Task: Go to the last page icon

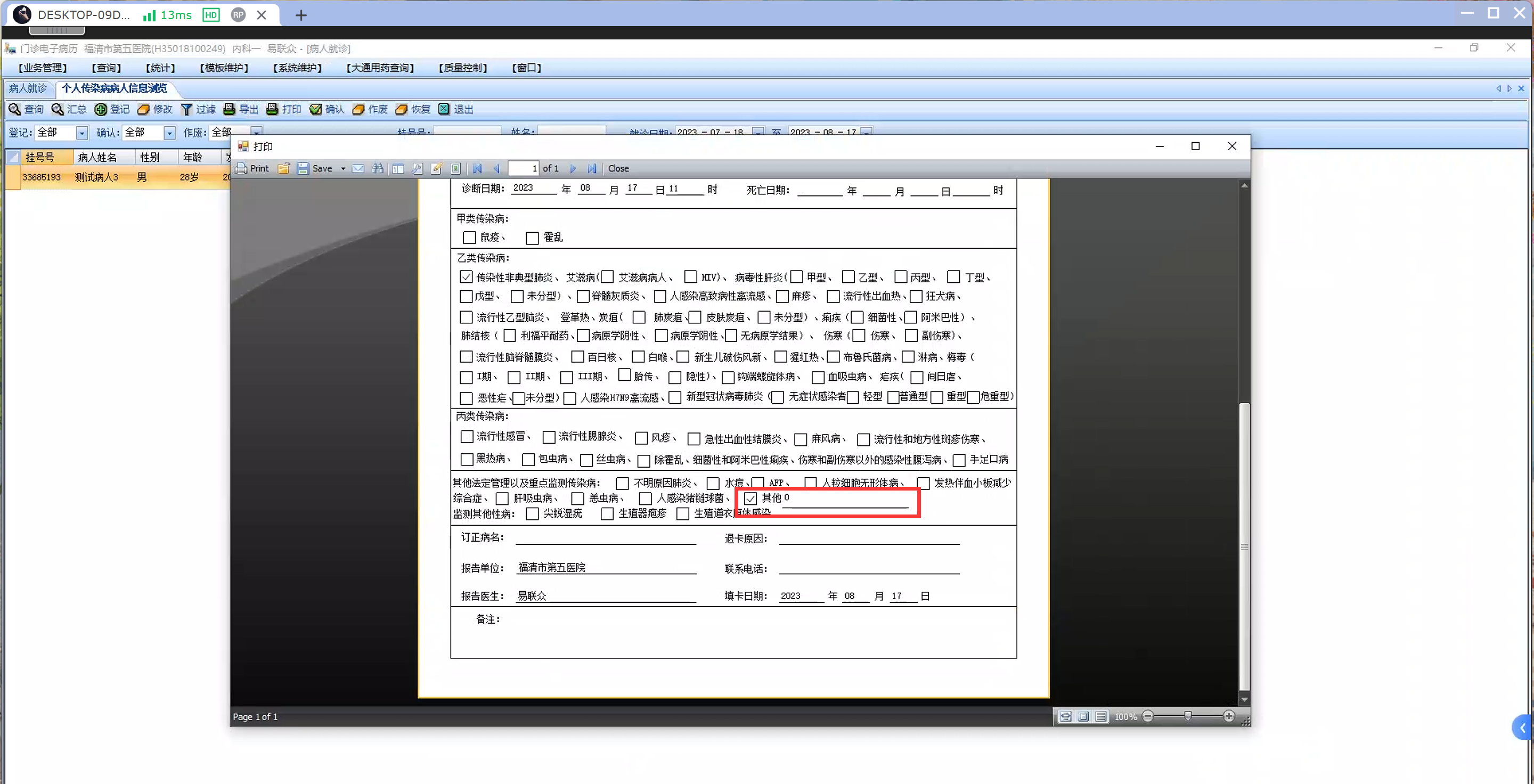Action: click(591, 168)
